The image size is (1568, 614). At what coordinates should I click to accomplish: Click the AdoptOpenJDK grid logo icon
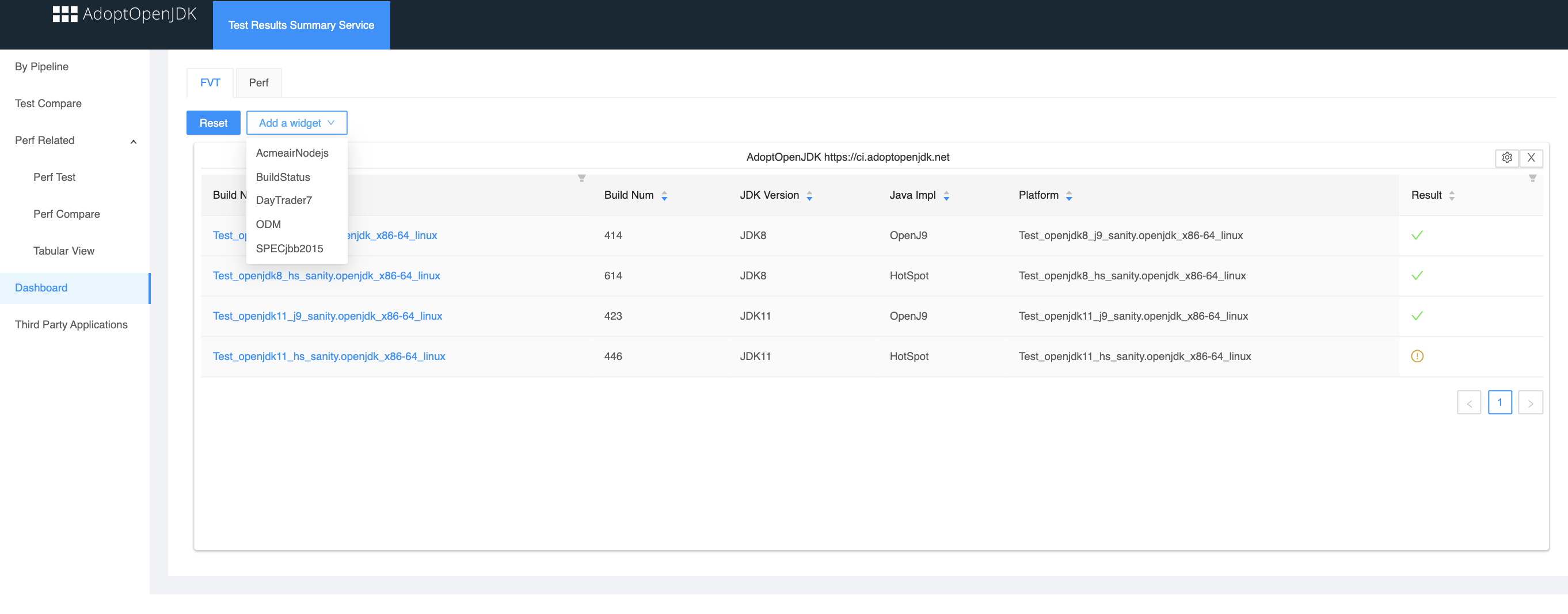coord(65,14)
